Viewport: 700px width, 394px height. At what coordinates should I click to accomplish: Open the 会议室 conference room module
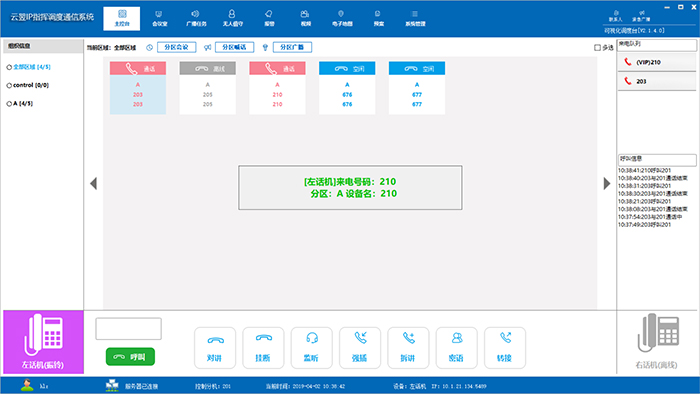159,18
